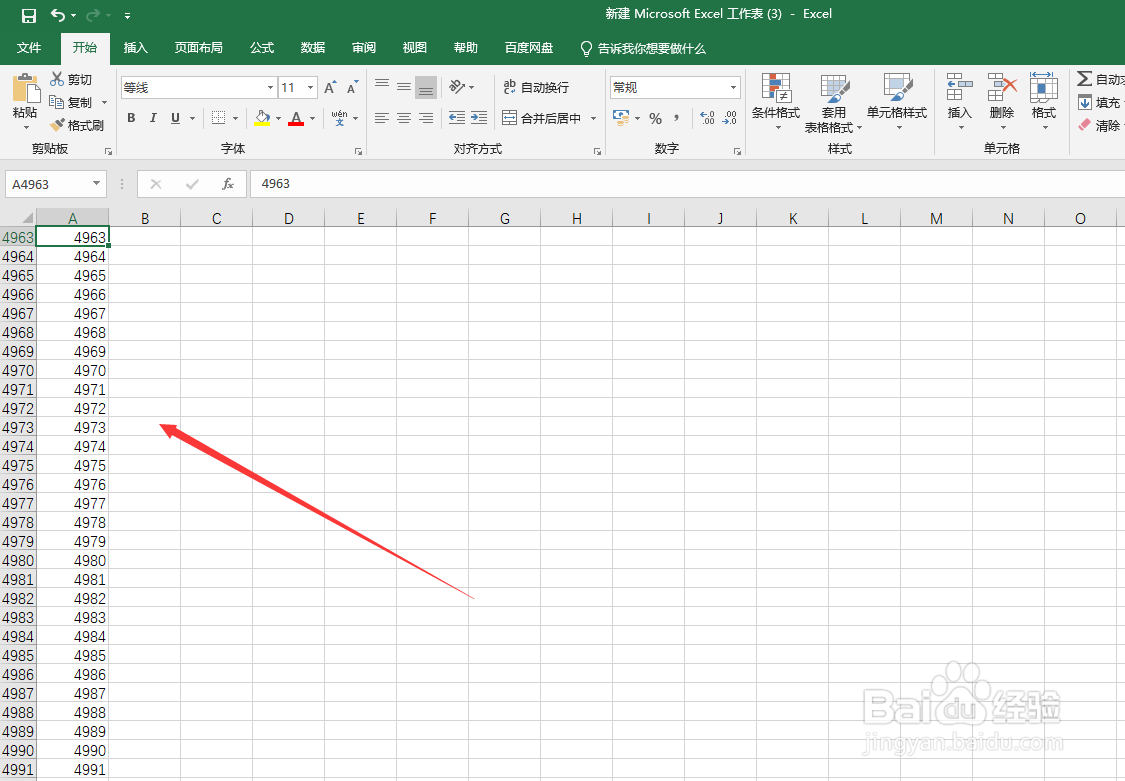Apply percent style format
The height and width of the screenshot is (781, 1125).
coord(655,118)
